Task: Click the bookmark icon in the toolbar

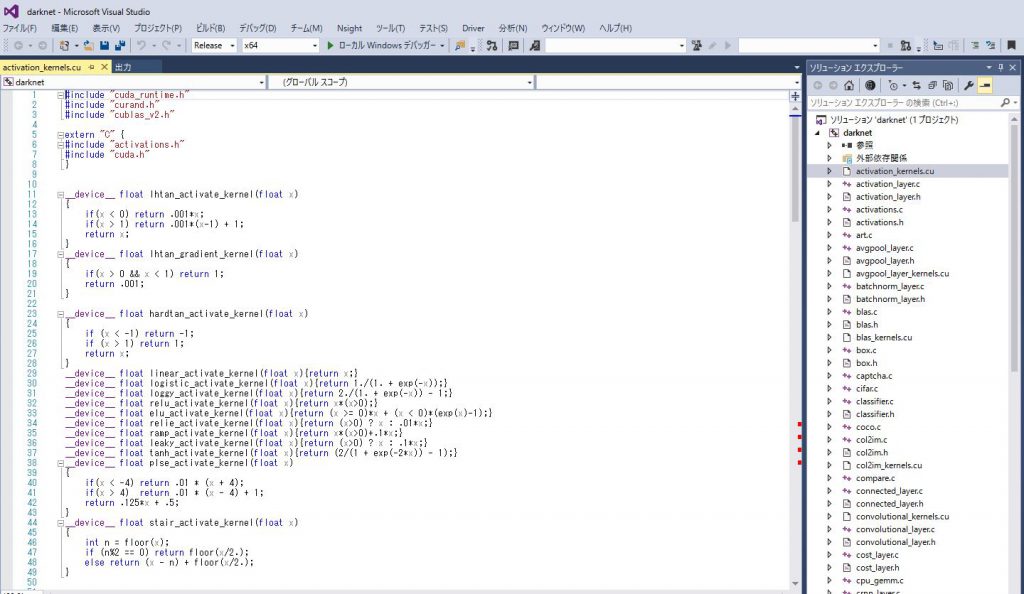Action: tap(535, 46)
